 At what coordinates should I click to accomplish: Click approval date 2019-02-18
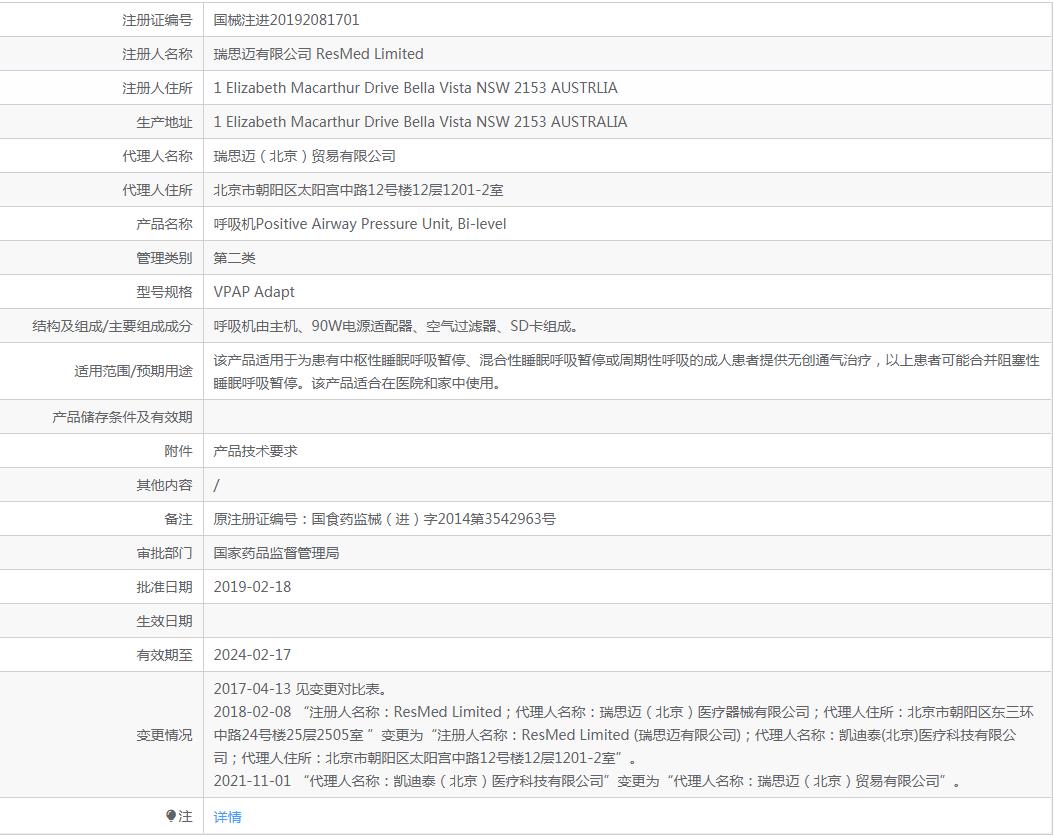[252, 587]
